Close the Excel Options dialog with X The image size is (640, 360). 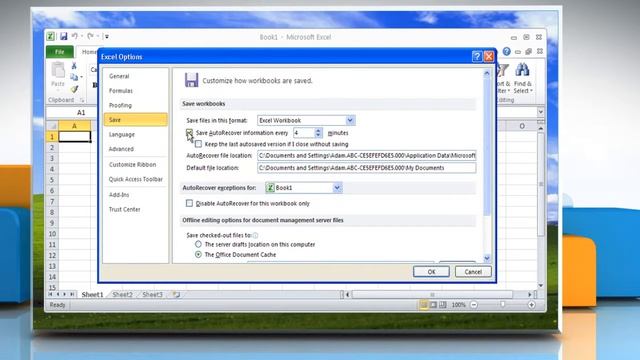(x=489, y=56)
